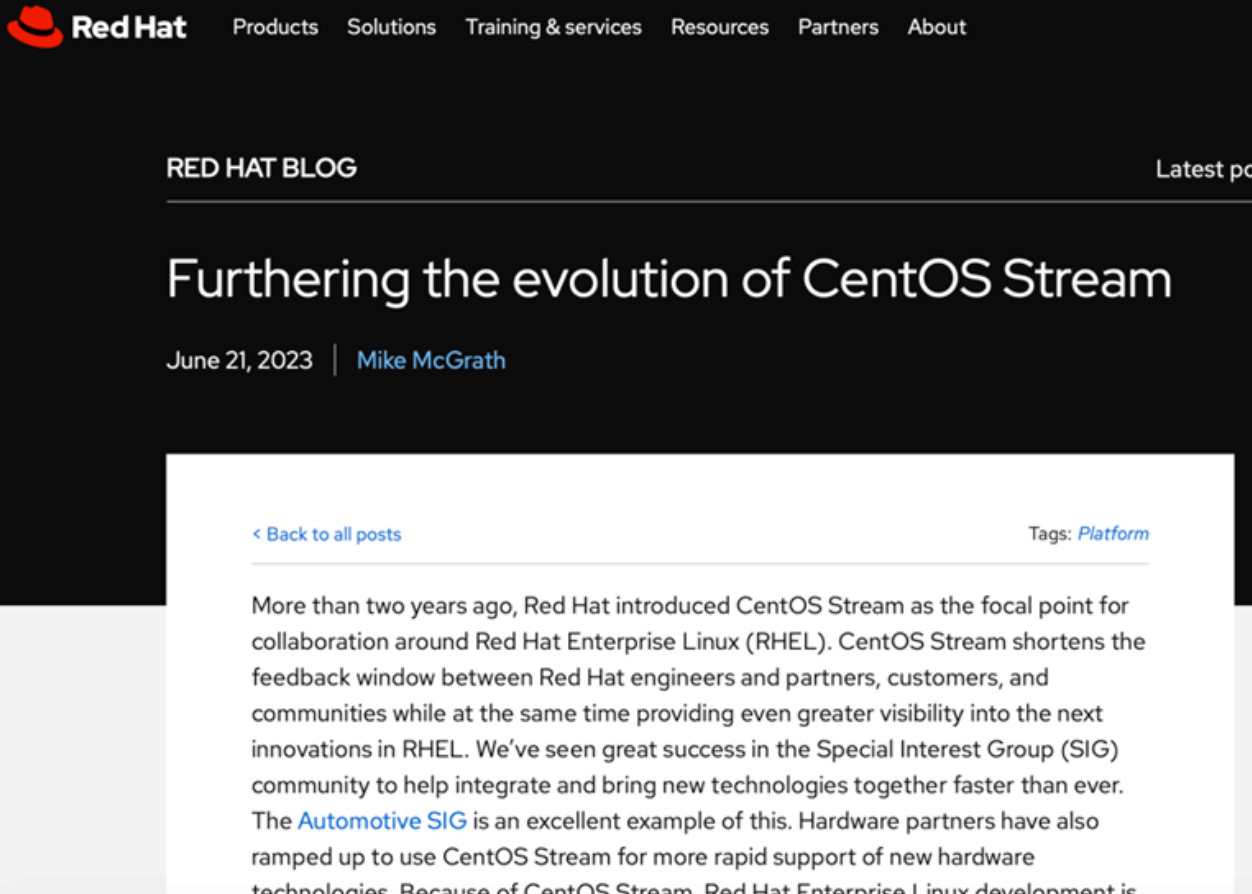
Task: Click the June 21, 2023 publication date
Action: 239,360
